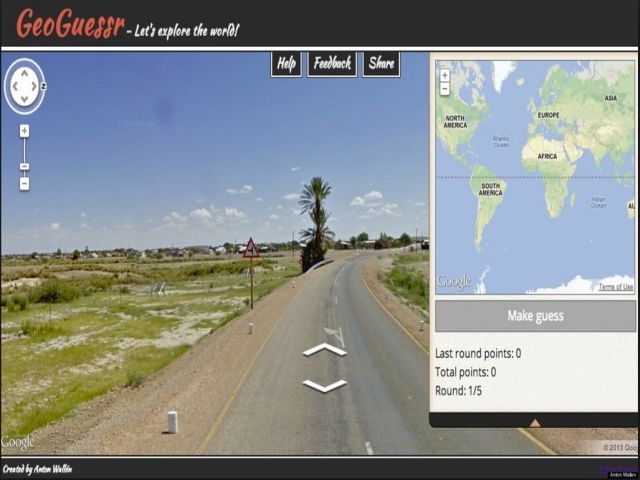Click the Share button
The image size is (640, 480).
382,64
